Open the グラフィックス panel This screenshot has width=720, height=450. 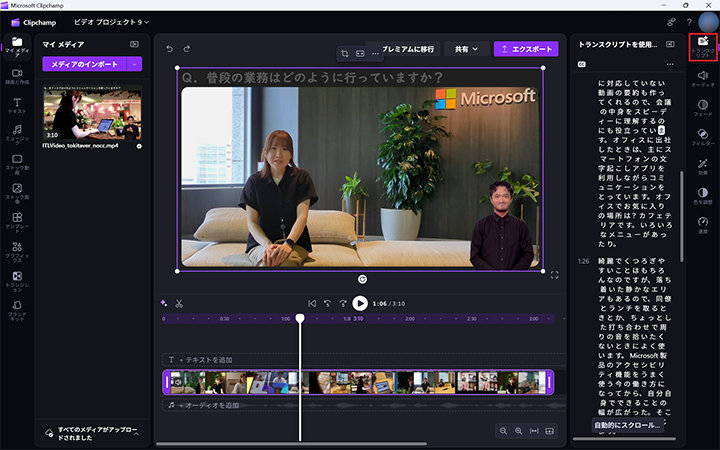[17, 252]
